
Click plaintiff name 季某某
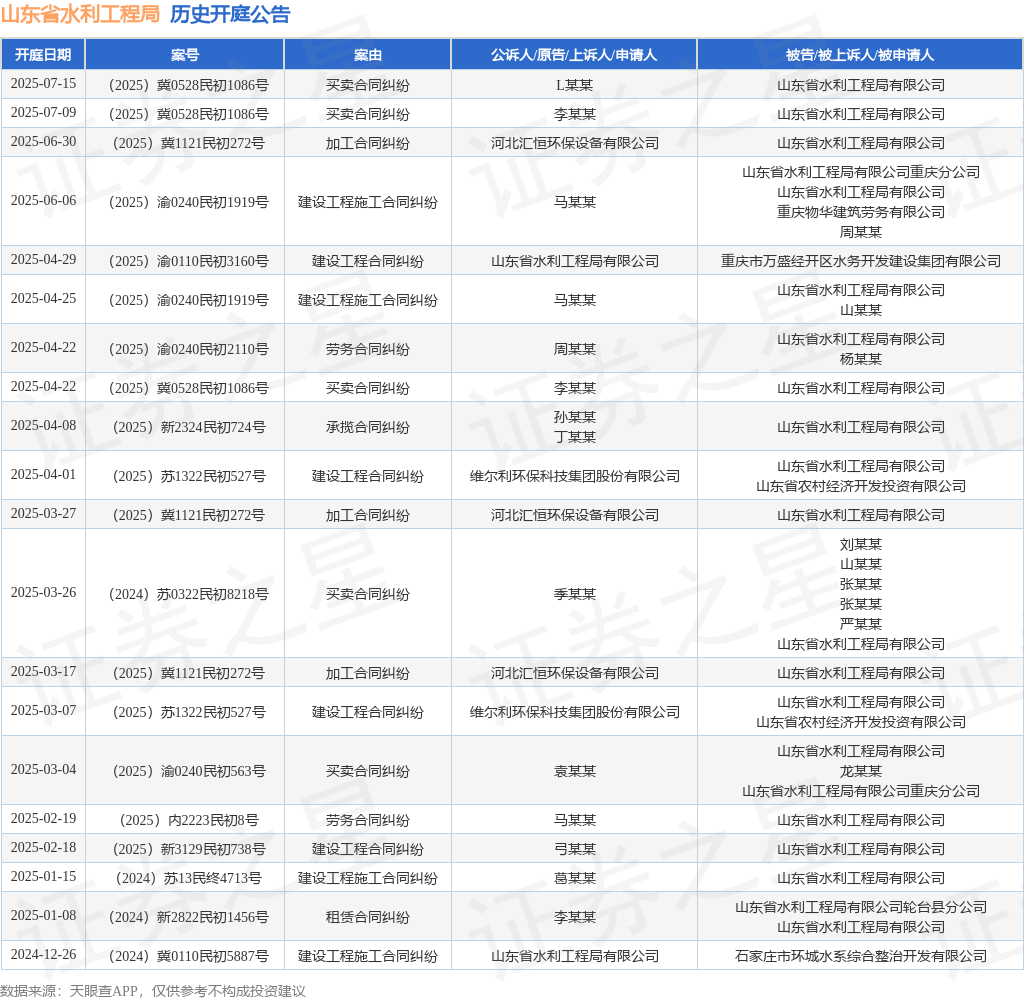click(575, 594)
